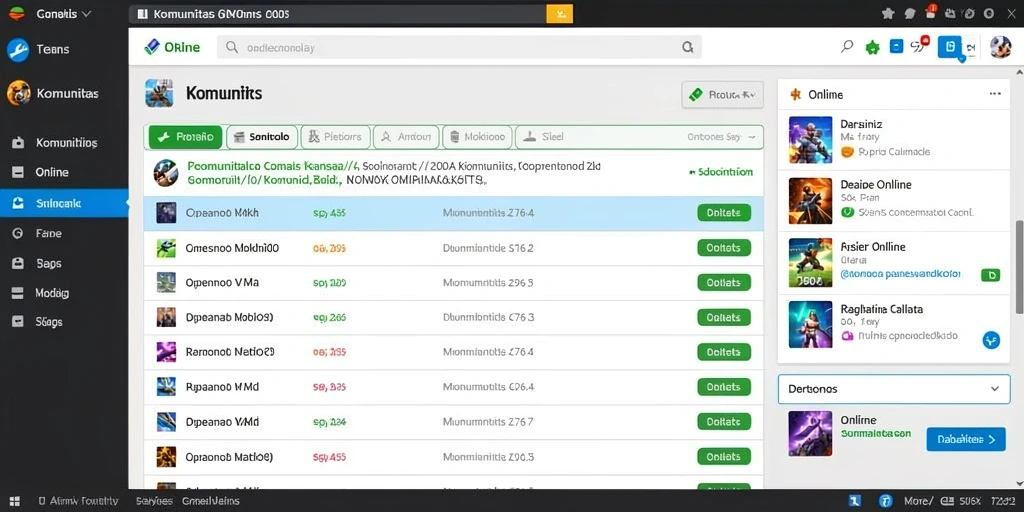Click the blue Dabaliters button
1024x512 pixels.
tap(966, 440)
